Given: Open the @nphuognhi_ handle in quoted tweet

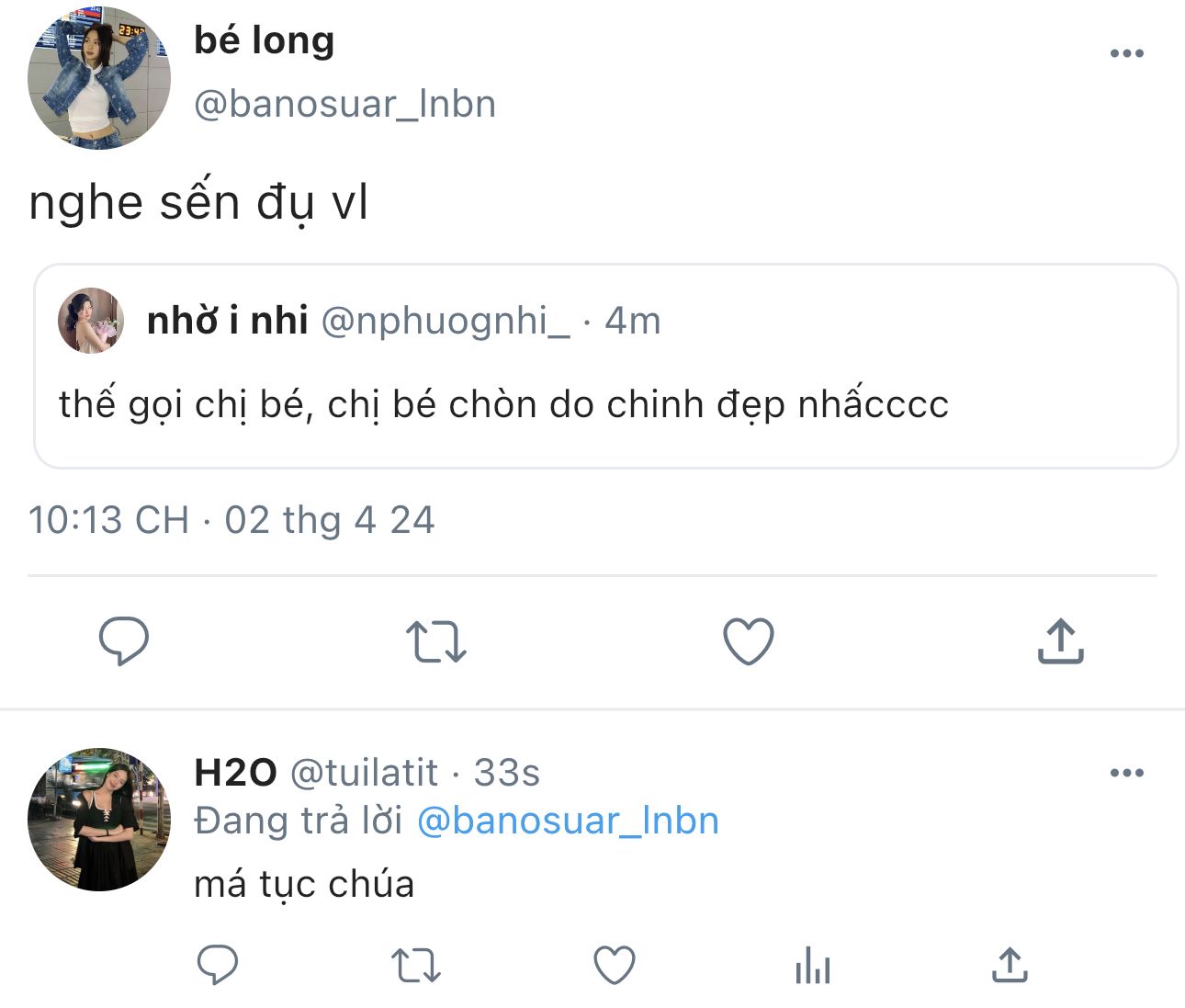Looking at the screenshot, I should [x=446, y=321].
